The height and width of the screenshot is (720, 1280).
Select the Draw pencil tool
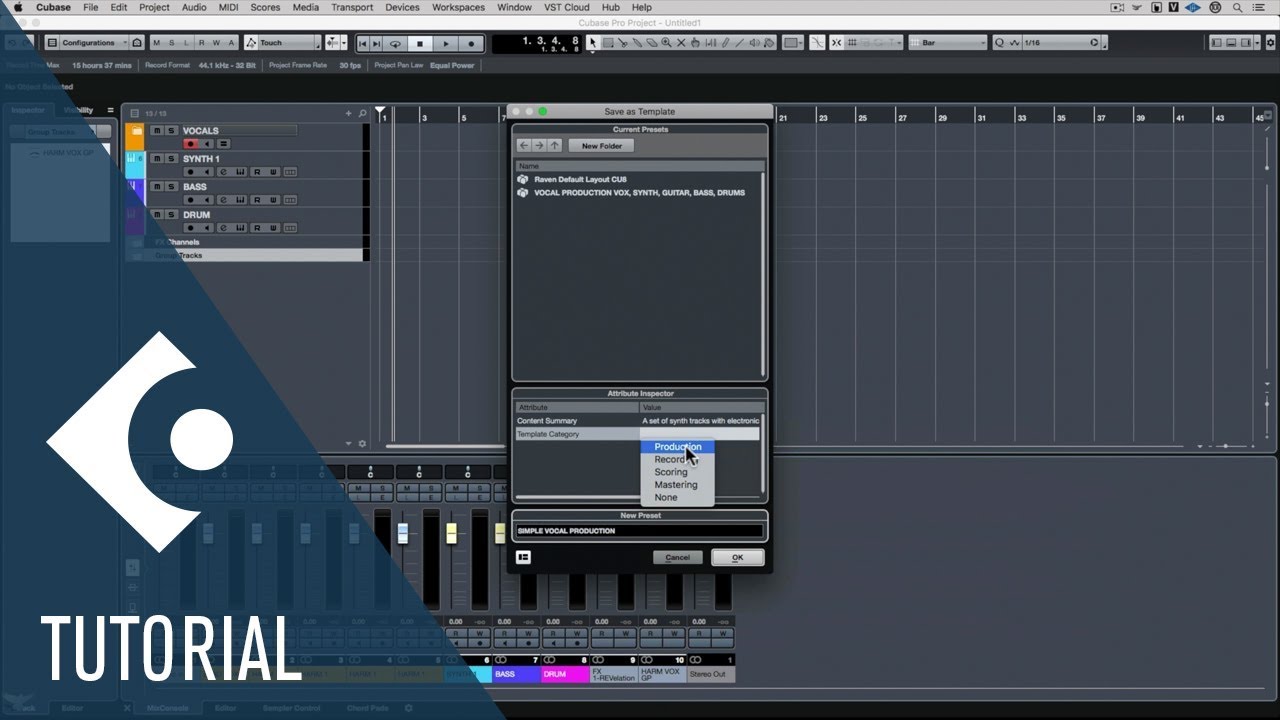pos(724,43)
